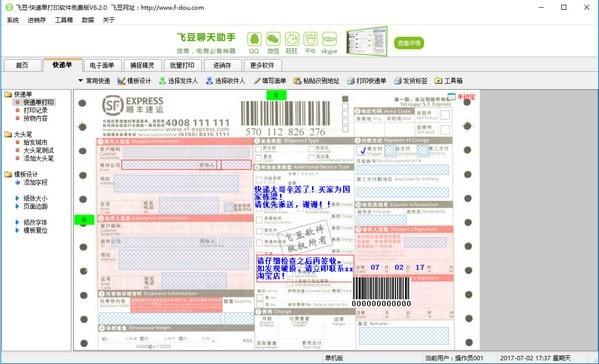
Task: Open the 常用快递 dropdown
Action: pyautogui.click(x=94, y=81)
